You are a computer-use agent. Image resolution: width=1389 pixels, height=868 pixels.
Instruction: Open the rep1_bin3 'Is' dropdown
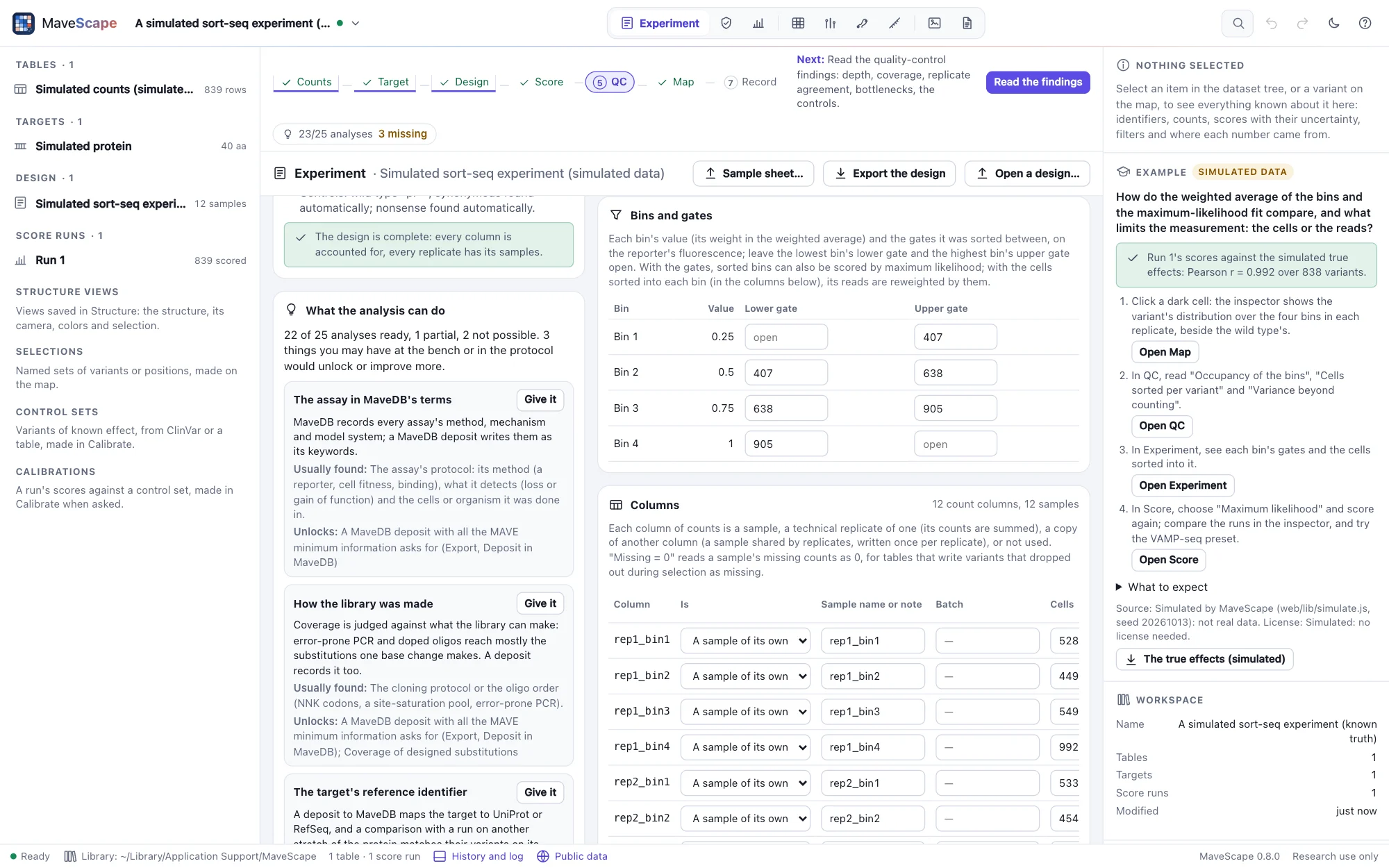point(745,712)
